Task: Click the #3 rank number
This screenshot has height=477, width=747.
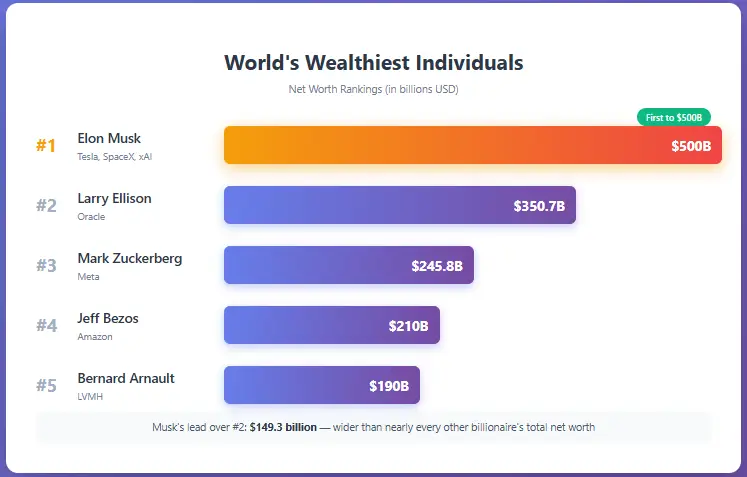Action: pos(46,266)
